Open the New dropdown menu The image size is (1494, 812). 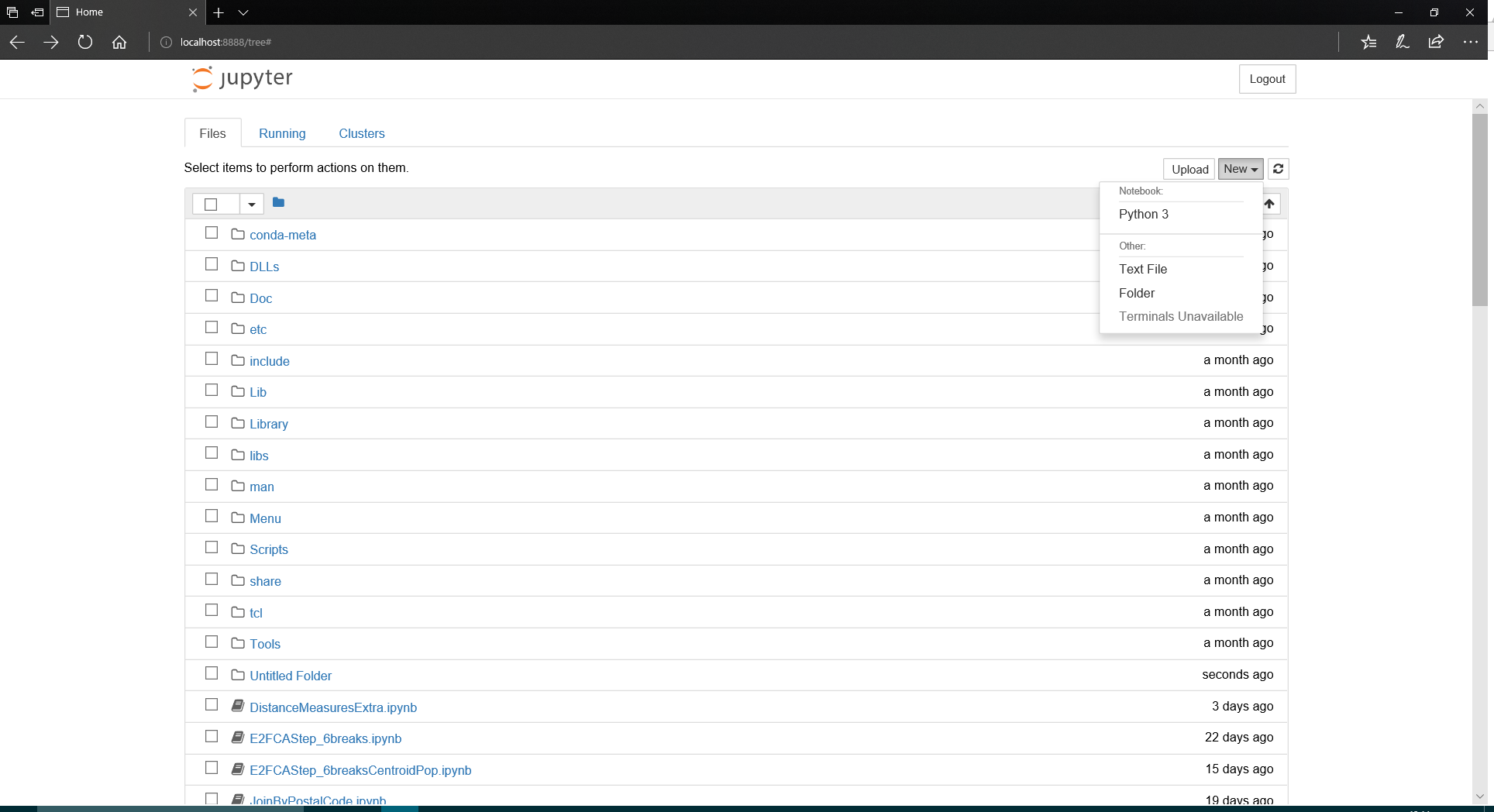point(1240,169)
